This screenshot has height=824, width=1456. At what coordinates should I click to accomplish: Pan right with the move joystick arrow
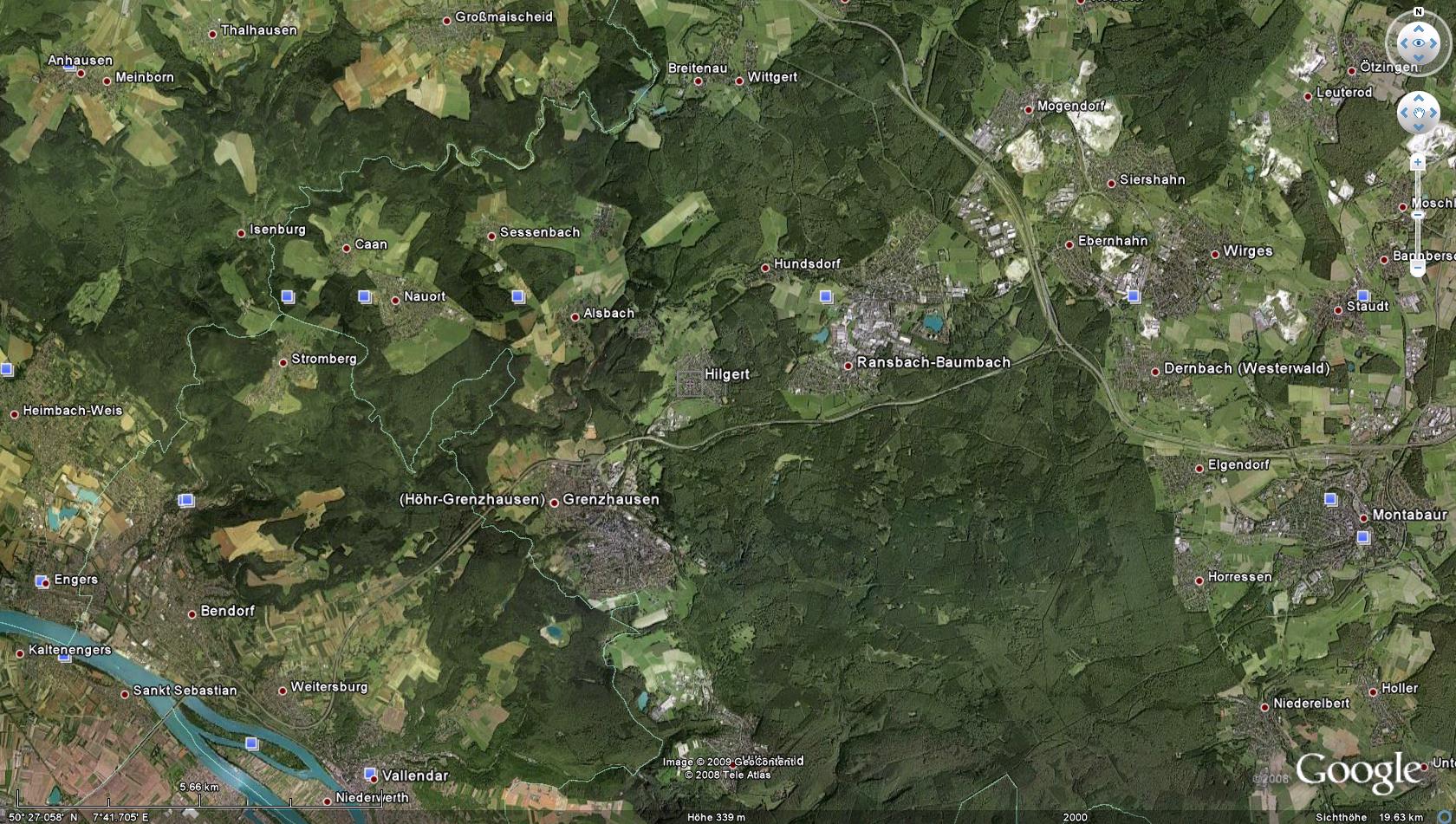(1435, 113)
